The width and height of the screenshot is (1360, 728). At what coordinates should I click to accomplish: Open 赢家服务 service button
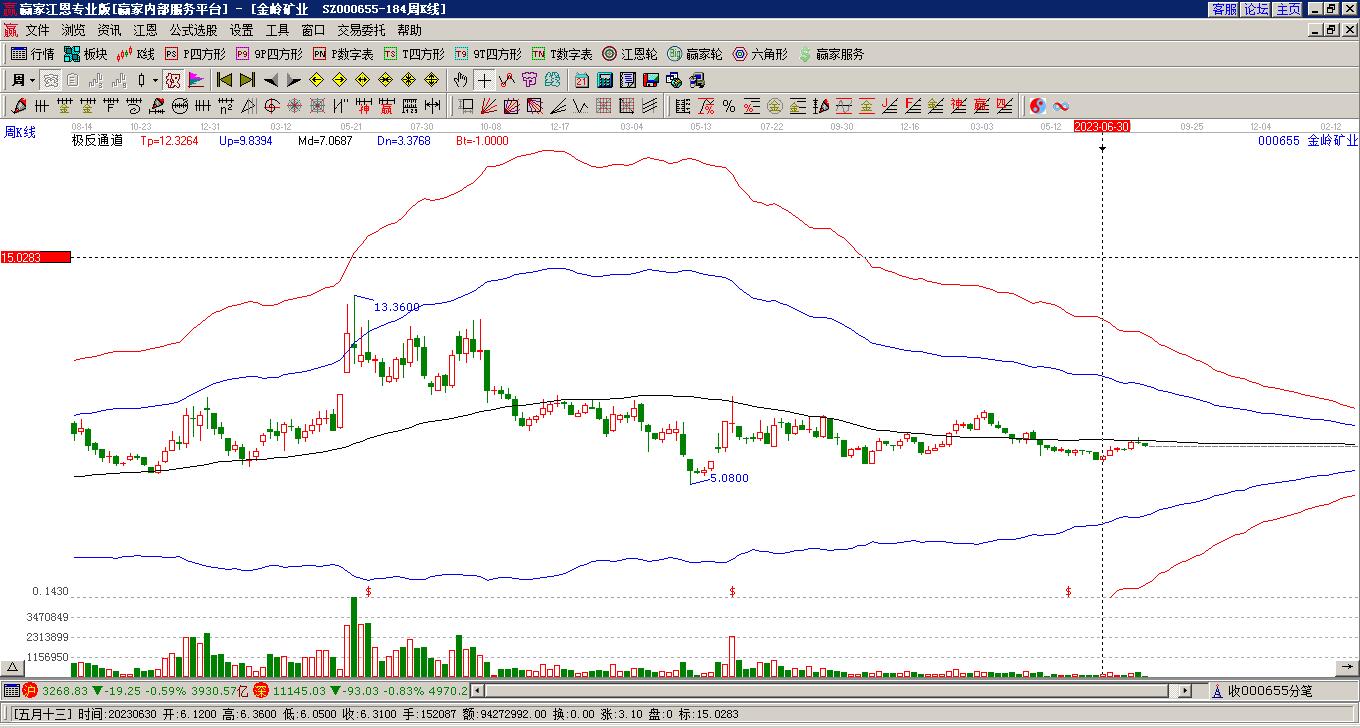coord(831,54)
